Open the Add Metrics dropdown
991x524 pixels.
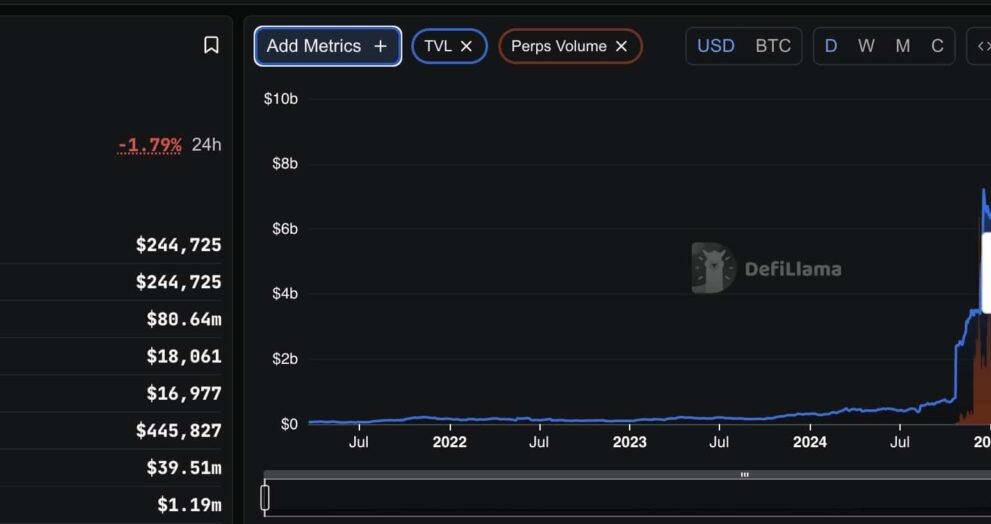[314, 46]
